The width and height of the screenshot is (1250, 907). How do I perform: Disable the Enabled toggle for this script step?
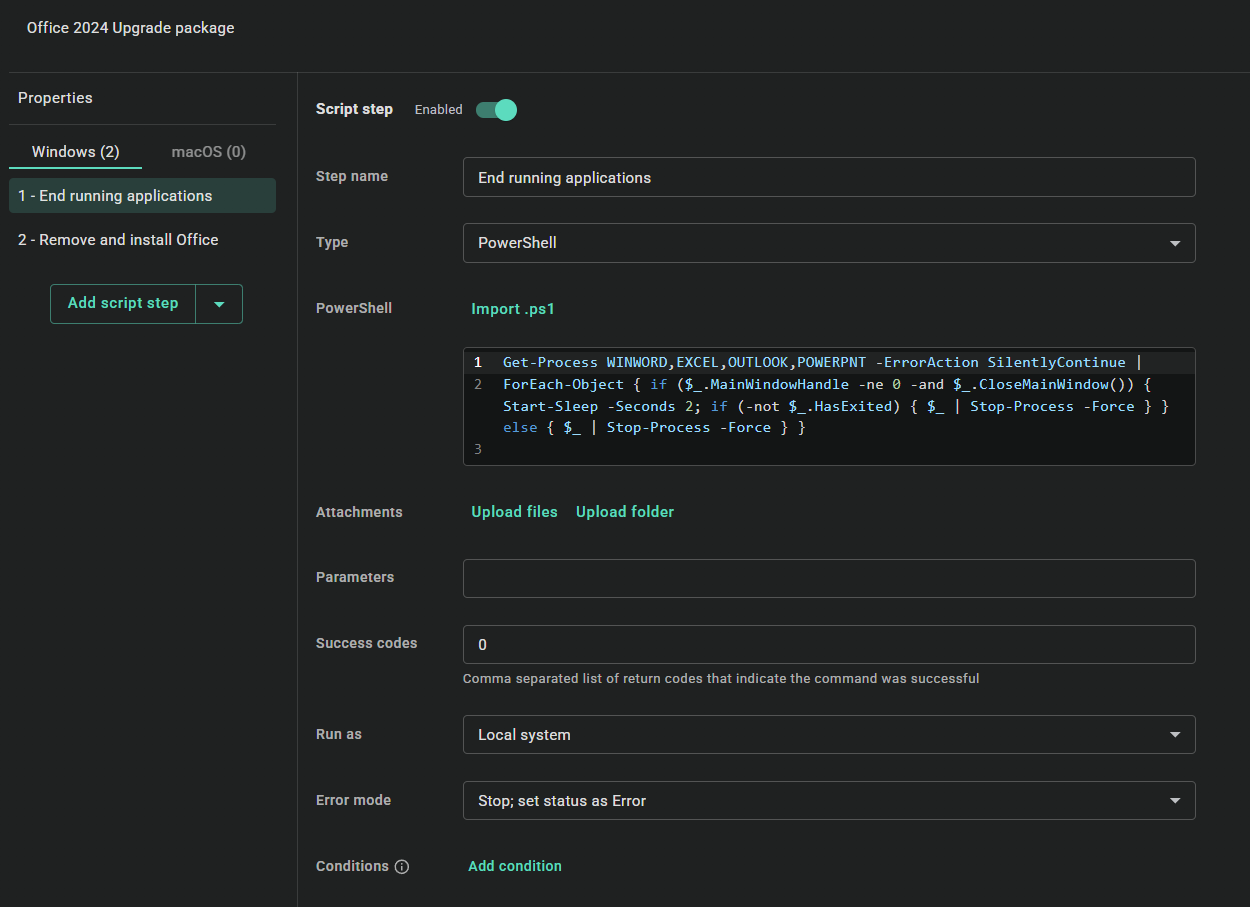(x=496, y=110)
